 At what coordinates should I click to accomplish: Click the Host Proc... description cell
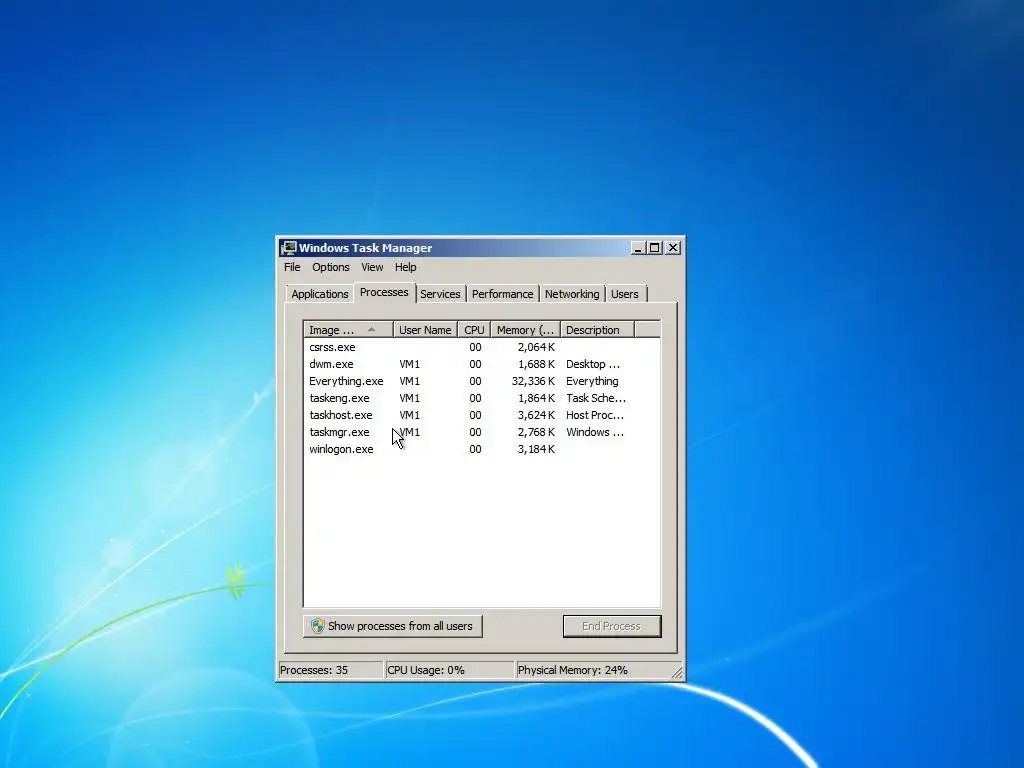point(595,415)
